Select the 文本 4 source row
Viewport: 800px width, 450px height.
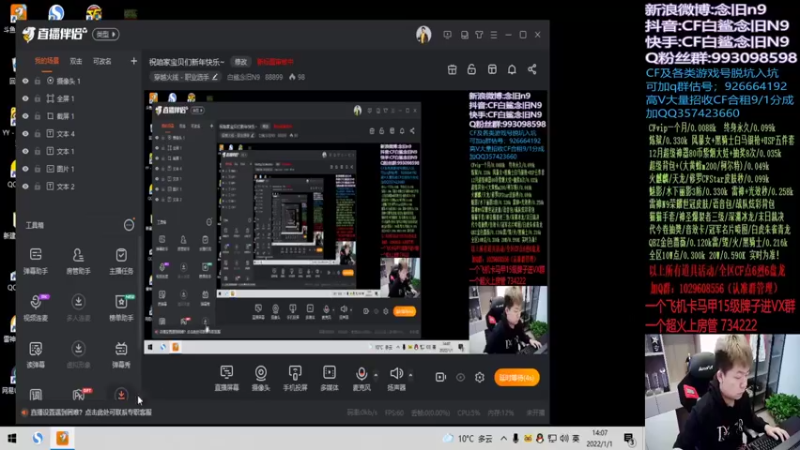click(x=78, y=134)
